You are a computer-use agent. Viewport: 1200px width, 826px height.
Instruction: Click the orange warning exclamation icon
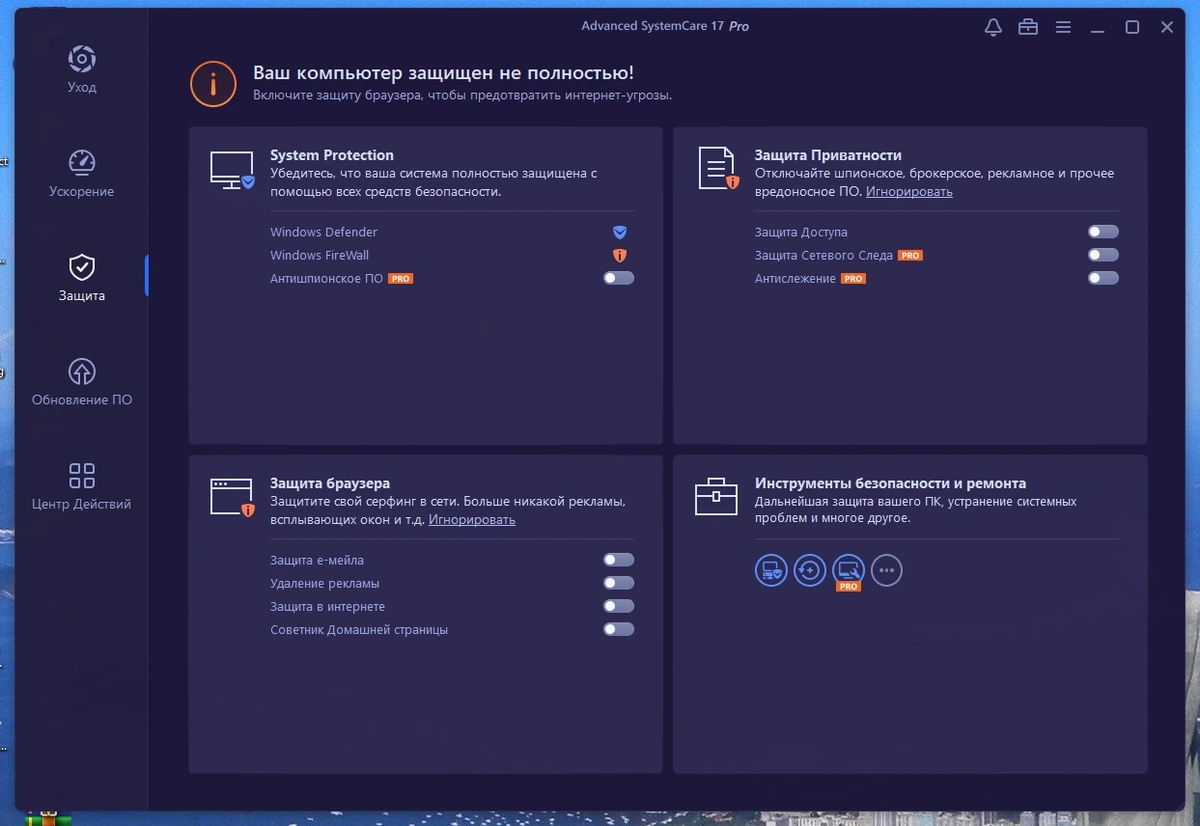pos(213,83)
